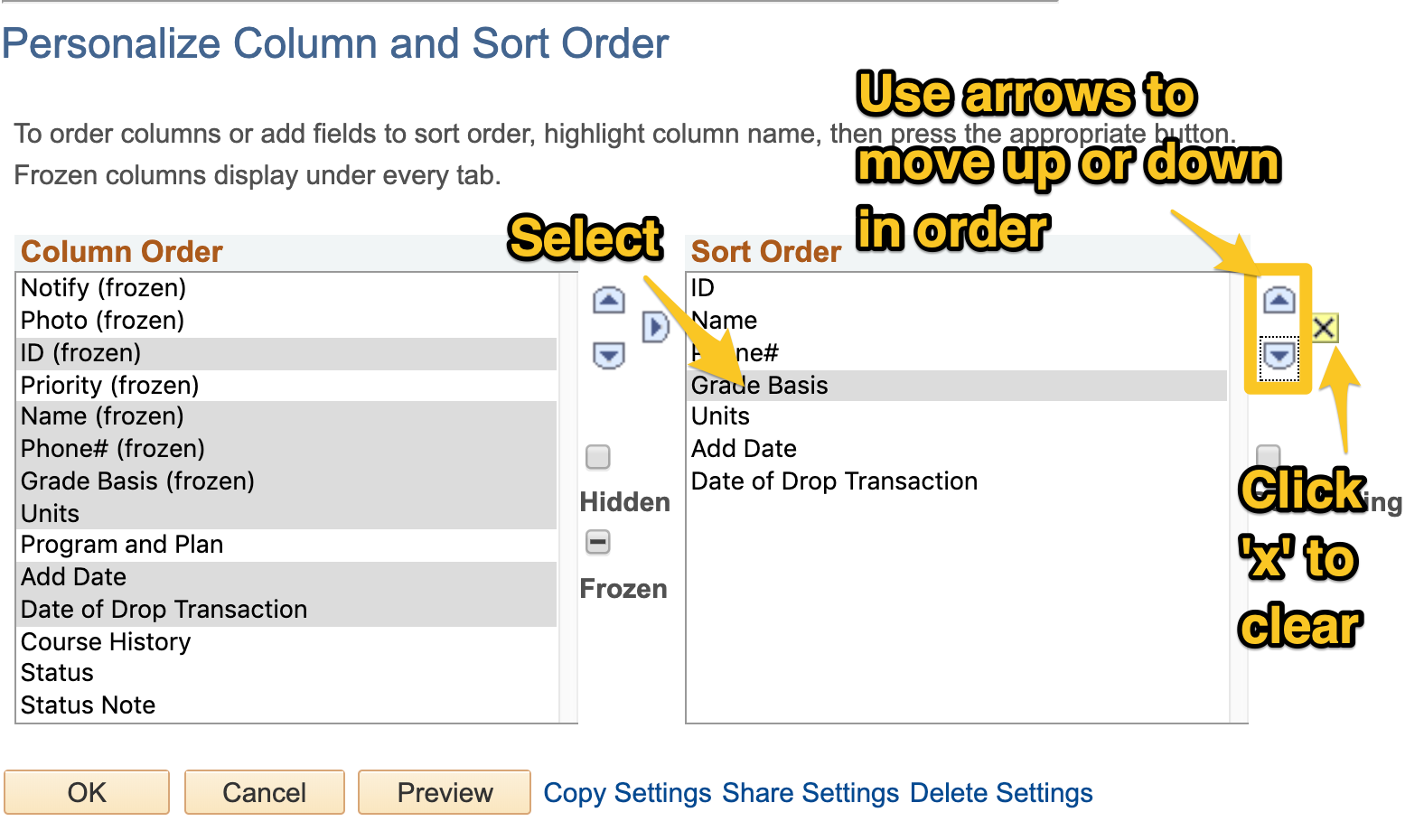Toggle the Frozen checkbox
The width and height of the screenshot is (1424, 840).
(x=598, y=542)
